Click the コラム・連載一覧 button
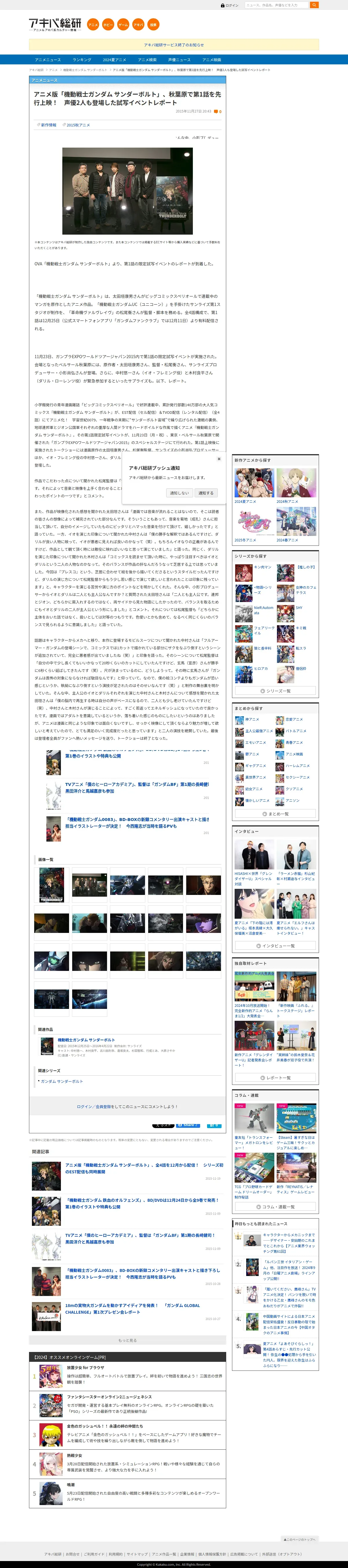 click(275, 1206)
